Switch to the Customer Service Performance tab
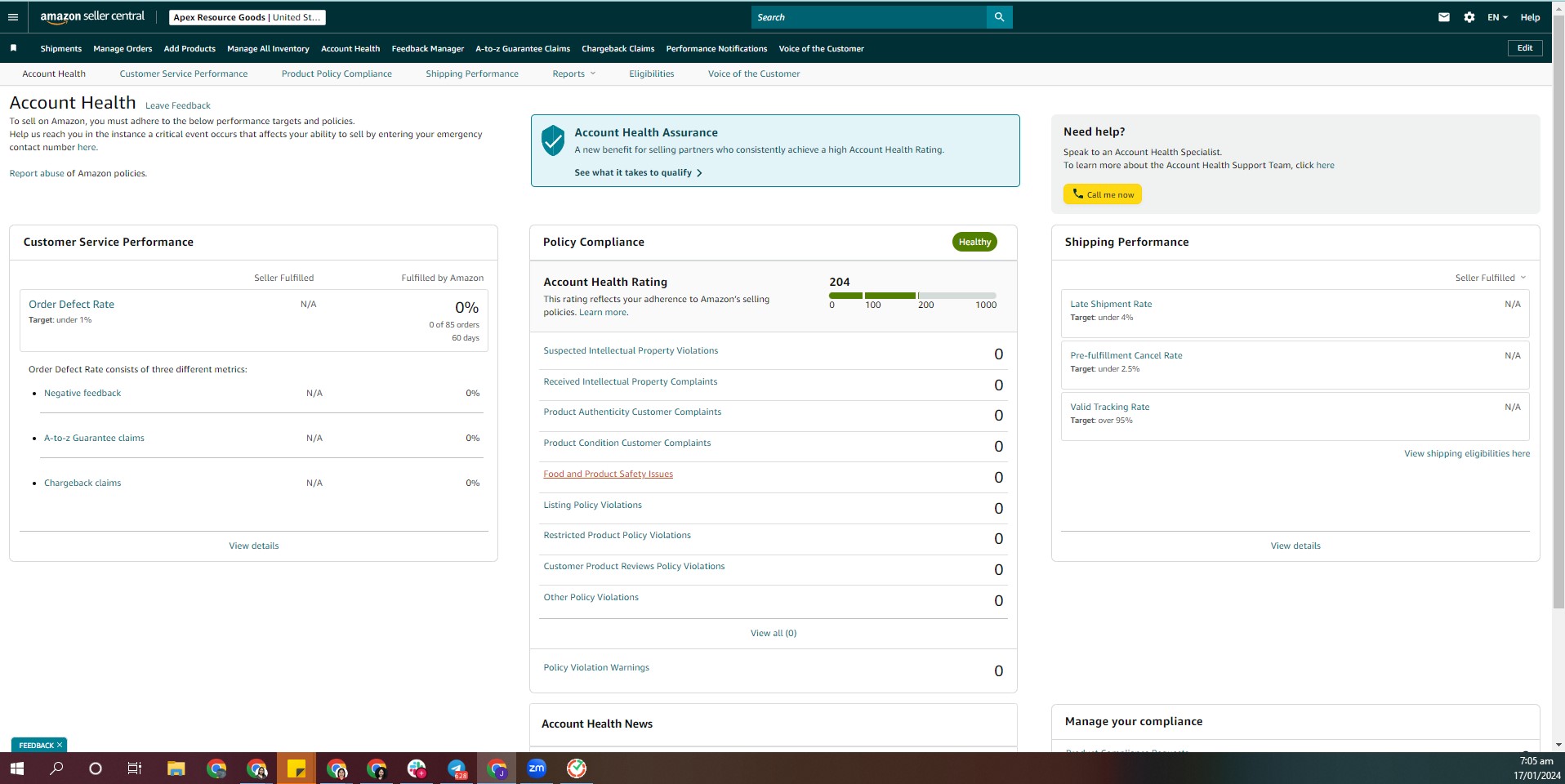1565x784 pixels. [x=184, y=73]
